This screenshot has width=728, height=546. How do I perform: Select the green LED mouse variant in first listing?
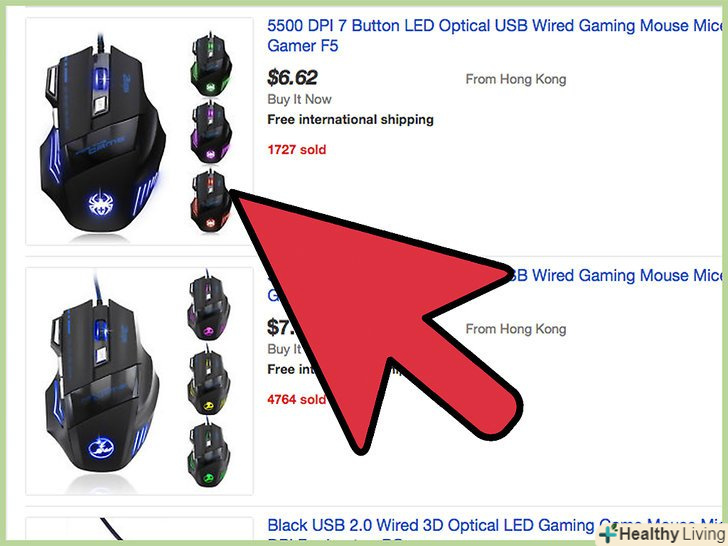211,64
